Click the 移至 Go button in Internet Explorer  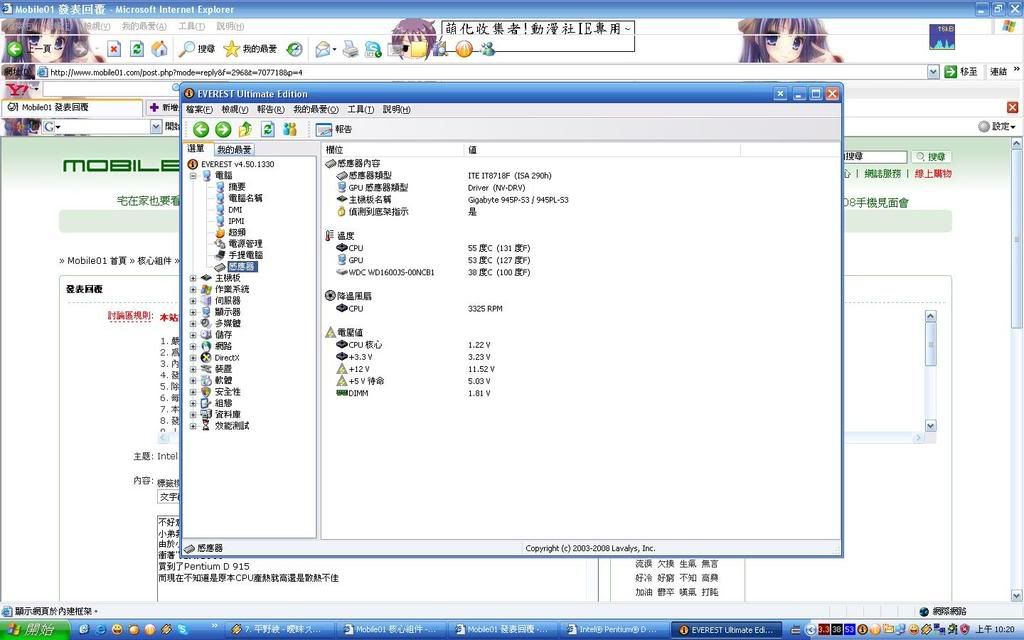click(x=961, y=72)
